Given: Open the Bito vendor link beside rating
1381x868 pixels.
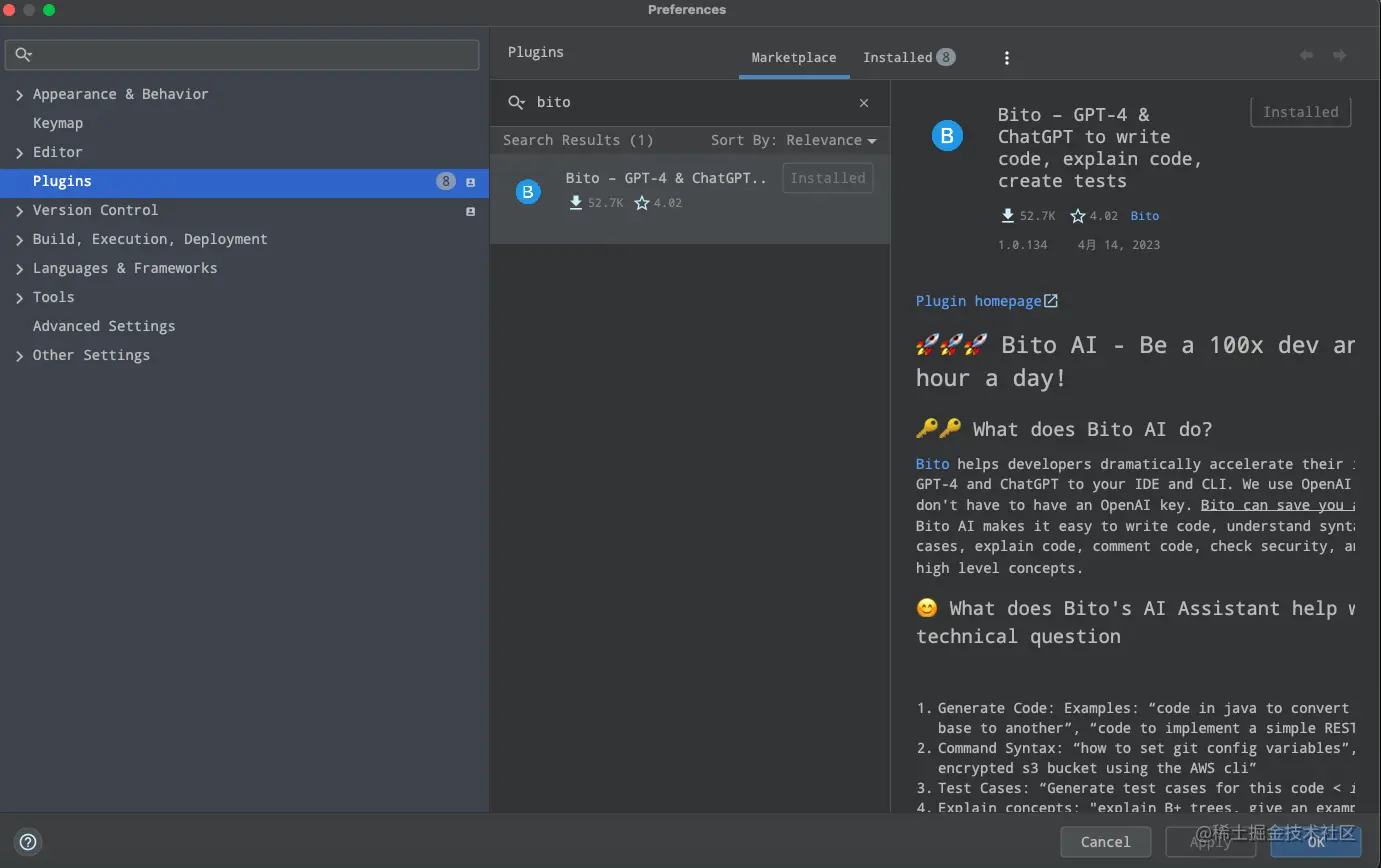Looking at the screenshot, I should point(1145,216).
